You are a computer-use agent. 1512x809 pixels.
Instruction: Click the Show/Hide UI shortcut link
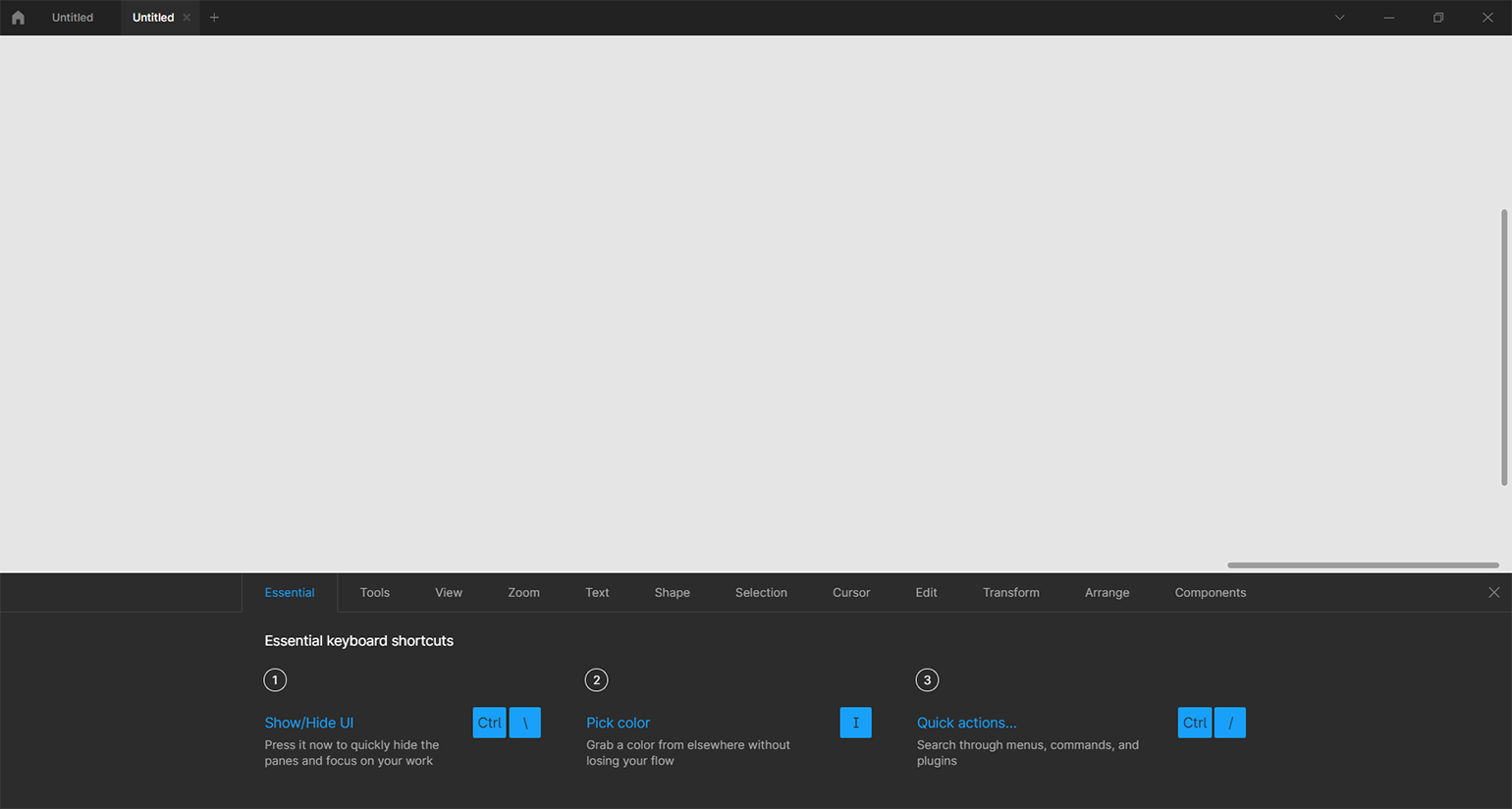pos(308,723)
